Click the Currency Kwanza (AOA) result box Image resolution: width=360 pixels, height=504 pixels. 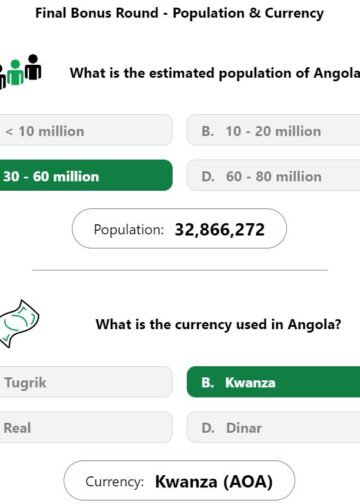[x=179, y=481]
